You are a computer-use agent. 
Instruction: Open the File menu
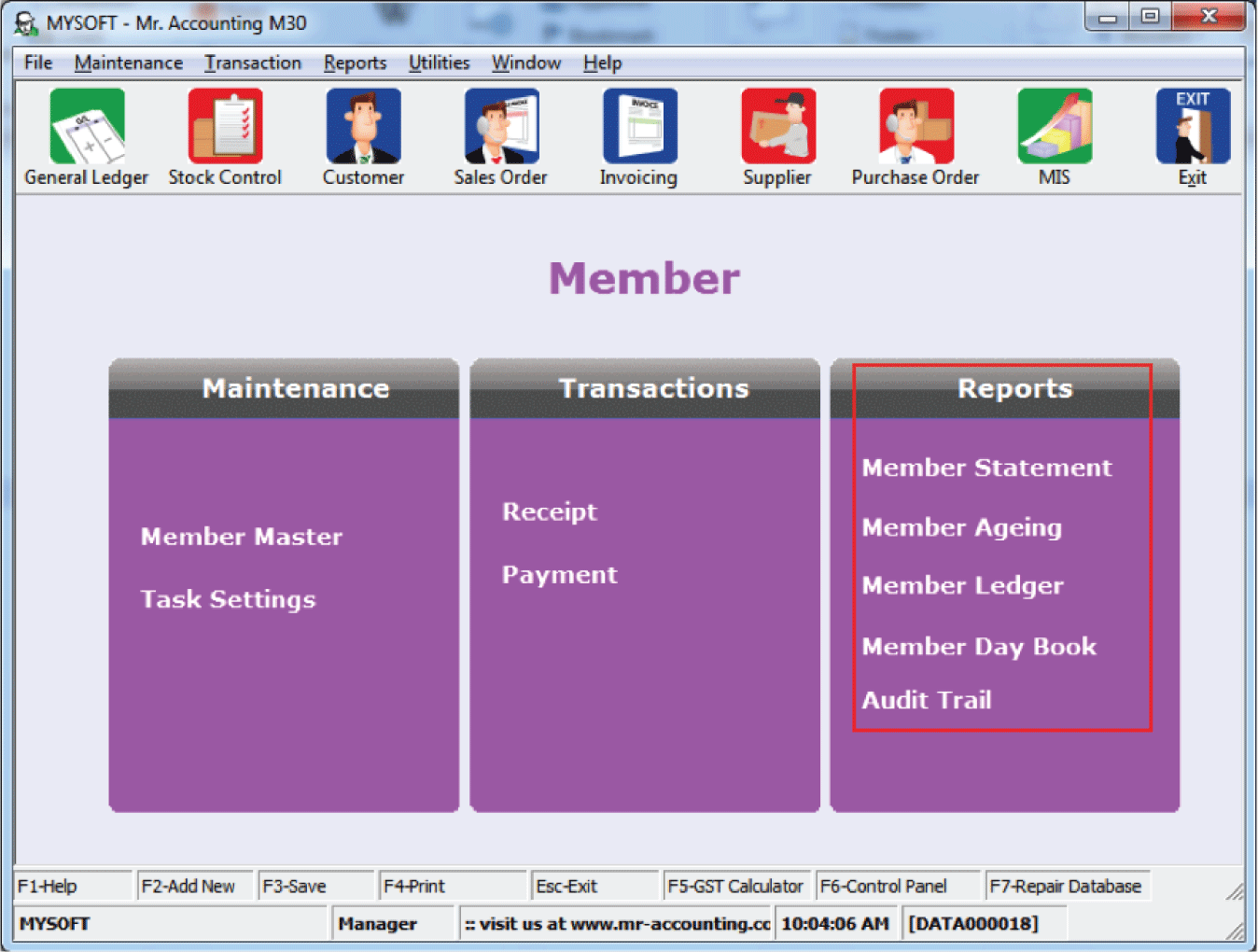38,63
